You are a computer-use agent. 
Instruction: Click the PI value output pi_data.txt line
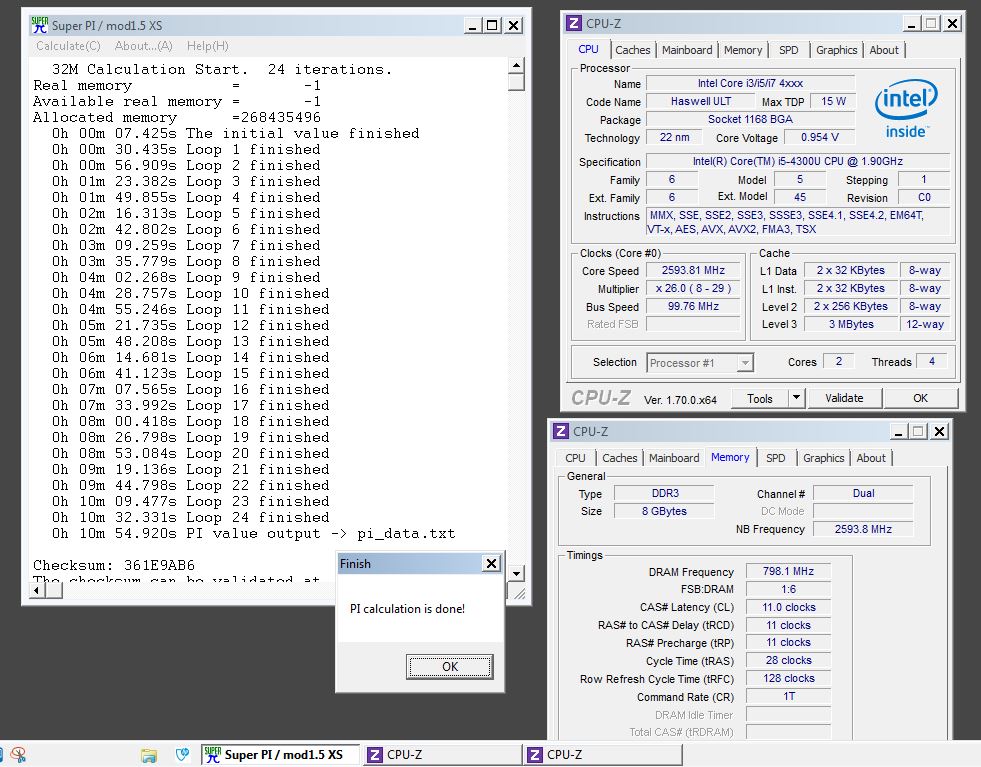253,534
